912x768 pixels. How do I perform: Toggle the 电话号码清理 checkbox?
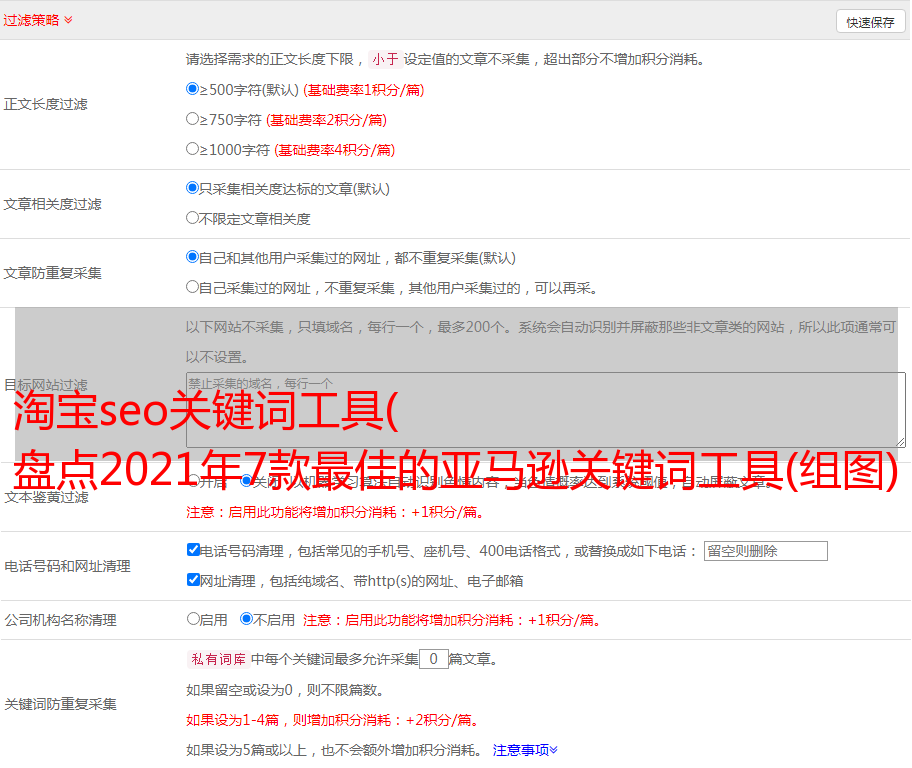(x=193, y=550)
